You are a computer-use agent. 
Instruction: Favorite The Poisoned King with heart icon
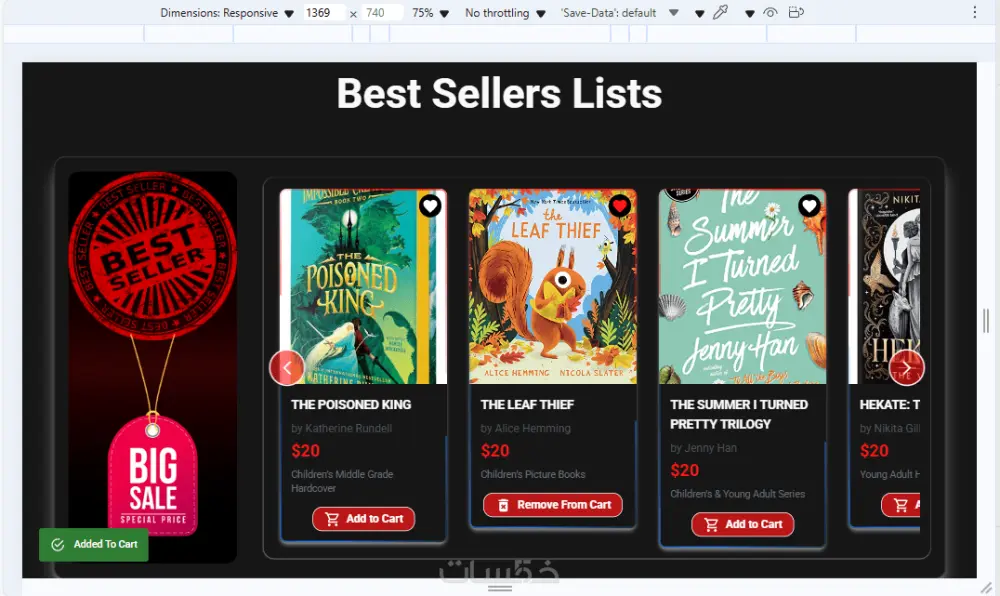pos(430,206)
